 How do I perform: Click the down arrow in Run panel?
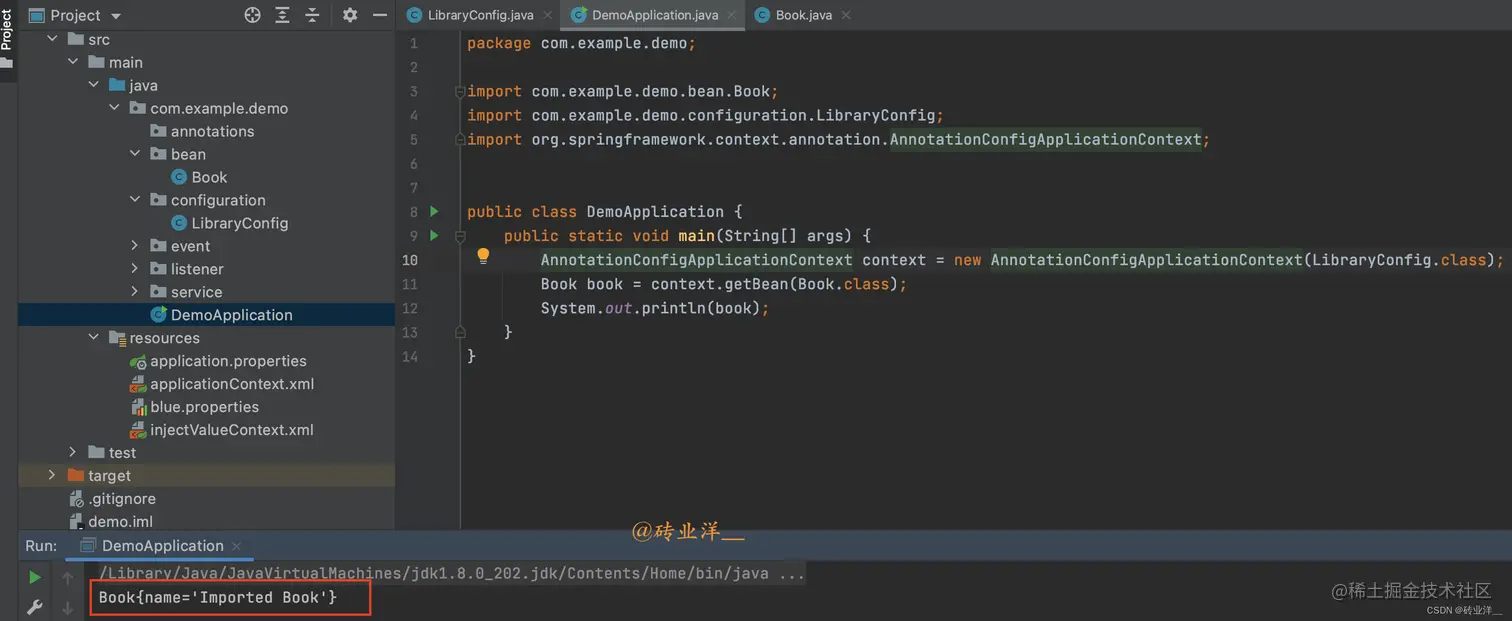[x=68, y=607]
